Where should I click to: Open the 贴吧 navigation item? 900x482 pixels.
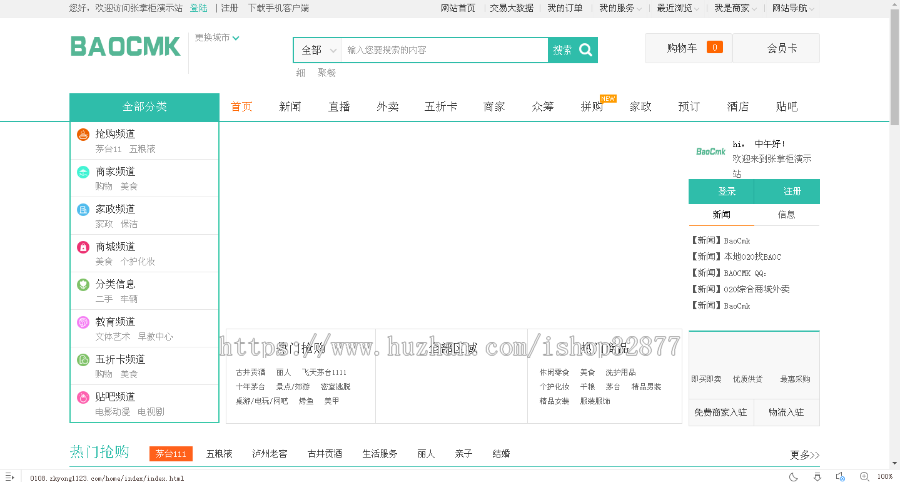[786, 107]
